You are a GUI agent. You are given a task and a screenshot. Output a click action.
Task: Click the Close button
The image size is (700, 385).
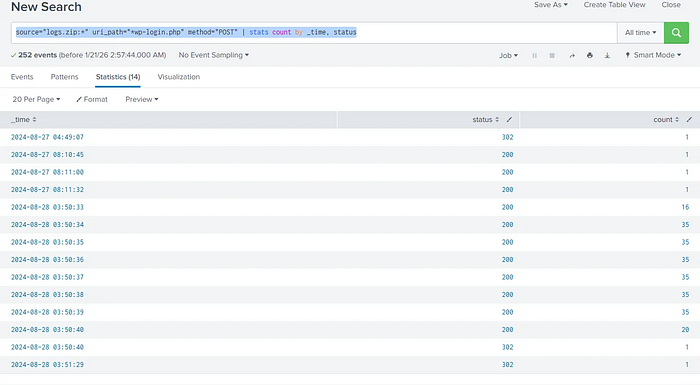[x=671, y=5]
